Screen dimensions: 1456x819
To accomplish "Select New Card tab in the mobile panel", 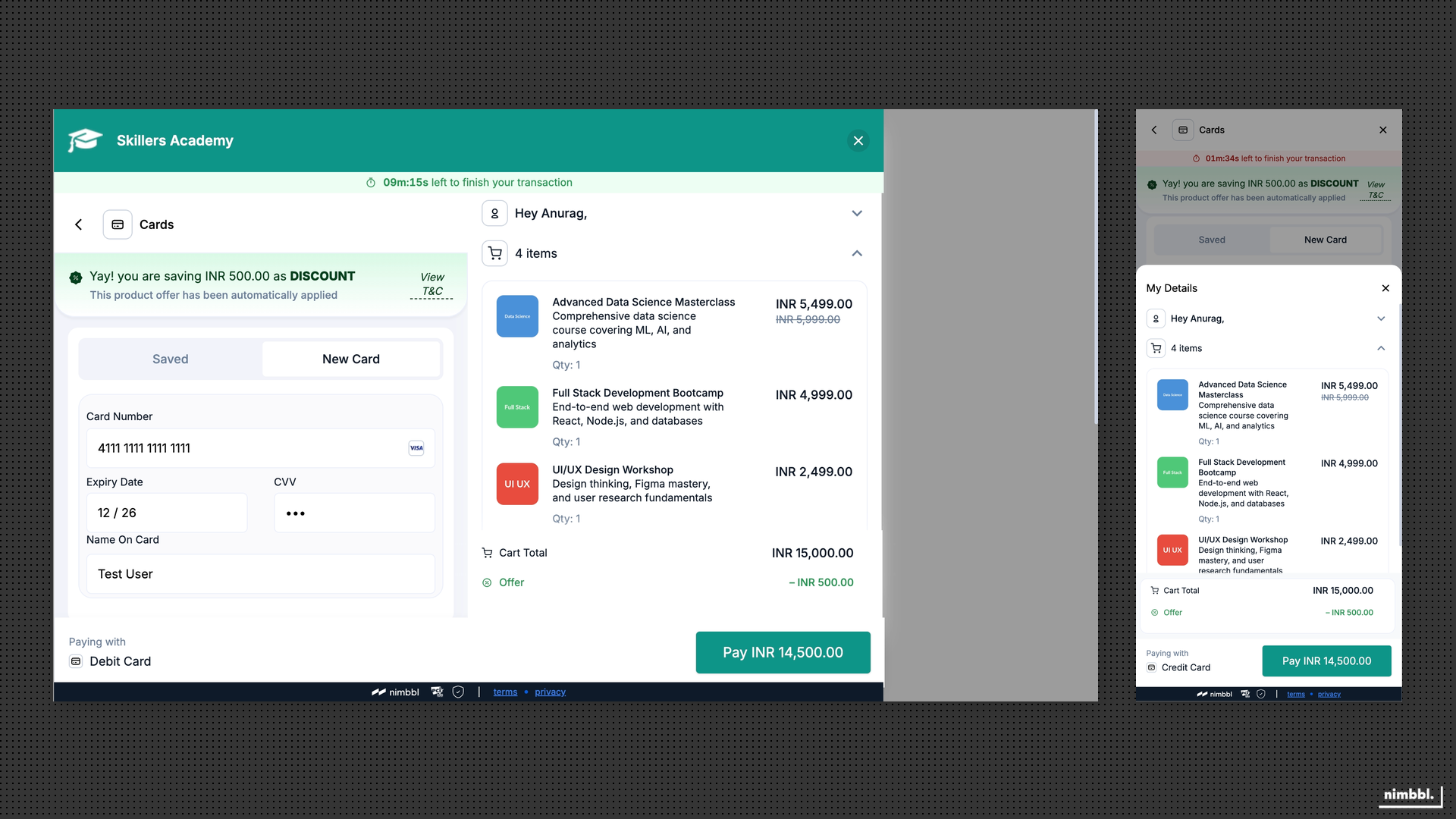I will (x=1325, y=240).
